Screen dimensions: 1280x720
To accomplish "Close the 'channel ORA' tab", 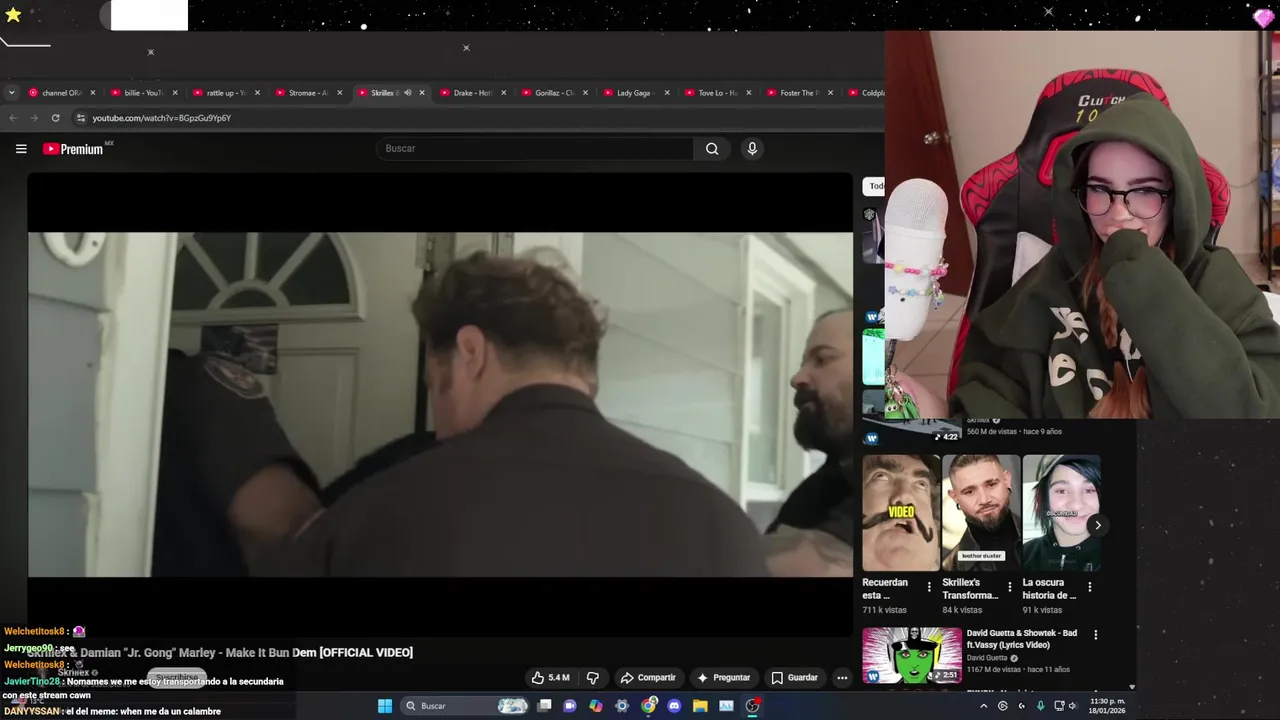I will [x=93, y=93].
